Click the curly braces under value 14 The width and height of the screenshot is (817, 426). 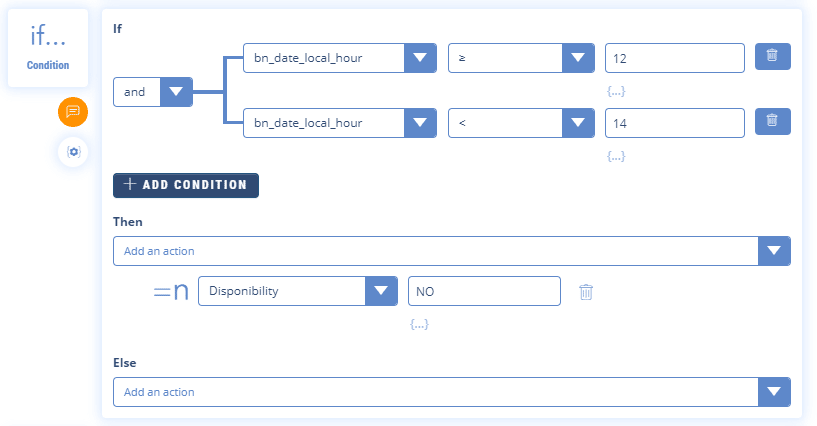(617, 156)
